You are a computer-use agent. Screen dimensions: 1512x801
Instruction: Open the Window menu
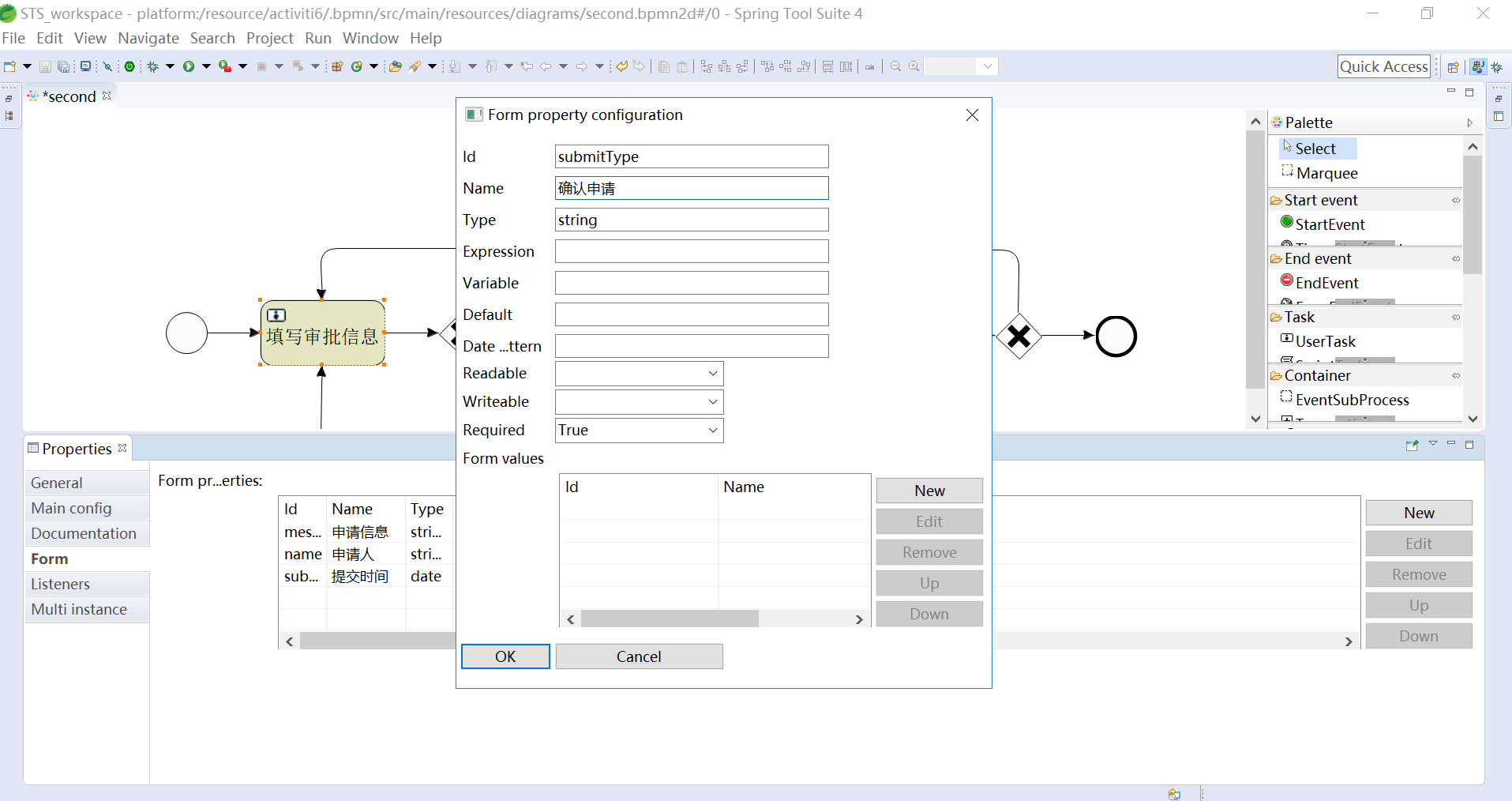pyautogui.click(x=370, y=38)
